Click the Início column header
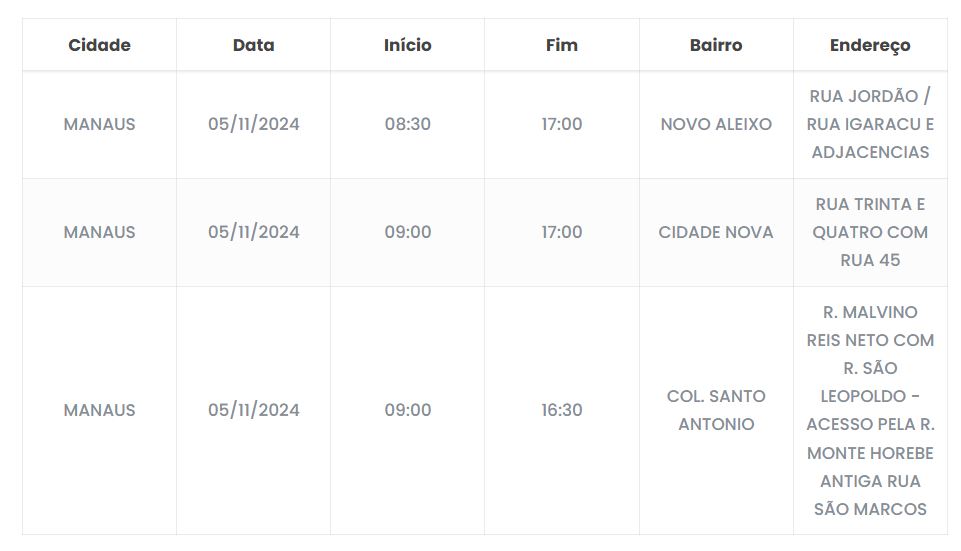The width and height of the screenshot is (961, 551). point(408,45)
